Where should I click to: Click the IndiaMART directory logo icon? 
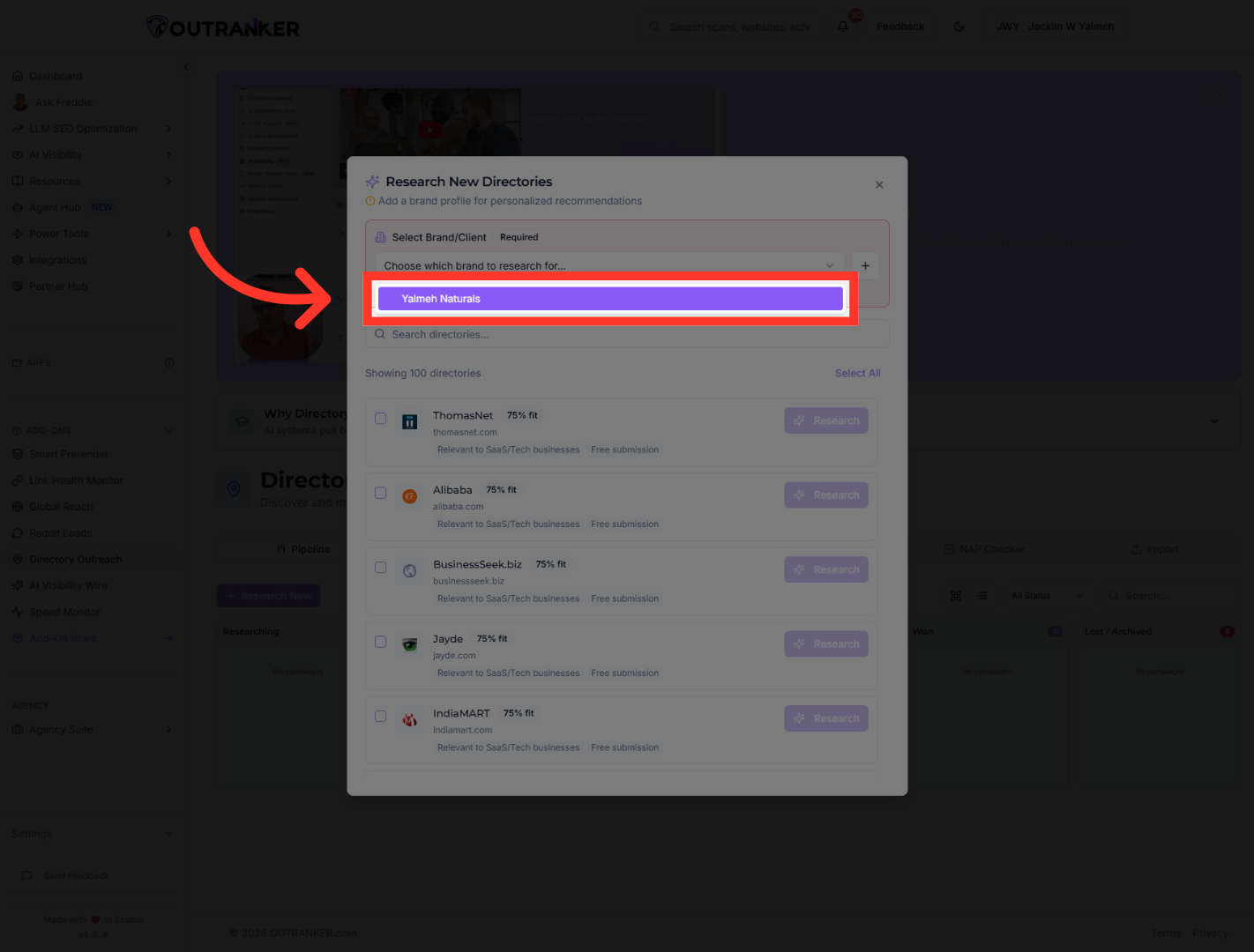(x=410, y=720)
